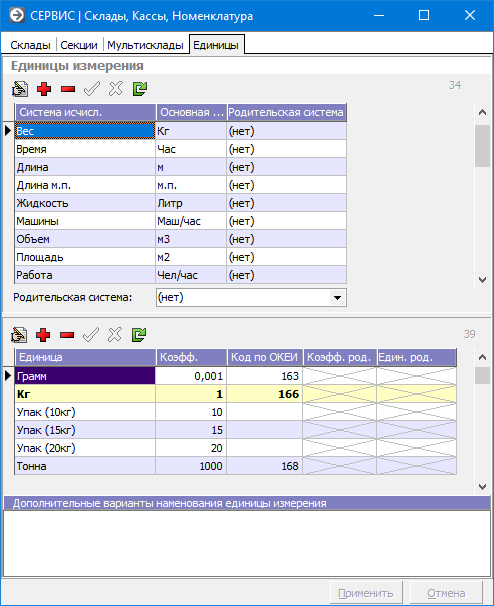Select the Тонна unit row
The width and height of the screenshot is (494, 606).
[x=235, y=466]
